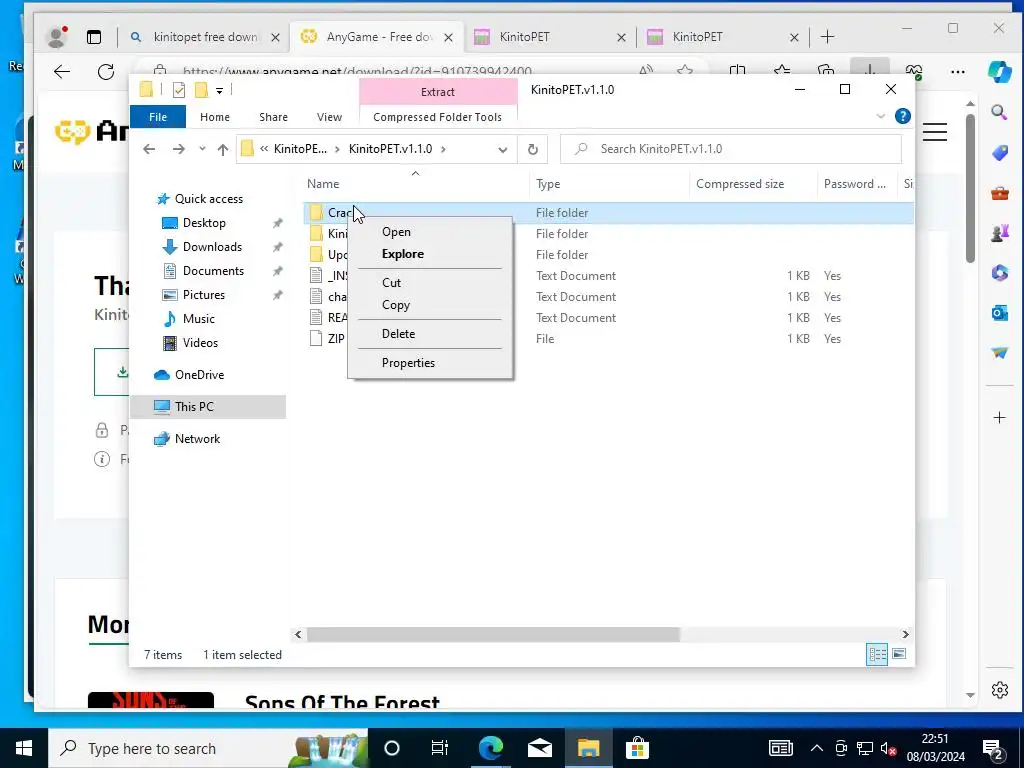This screenshot has height=768, width=1024.
Task: Click Edge browser back arrow
Action: (62, 72)
